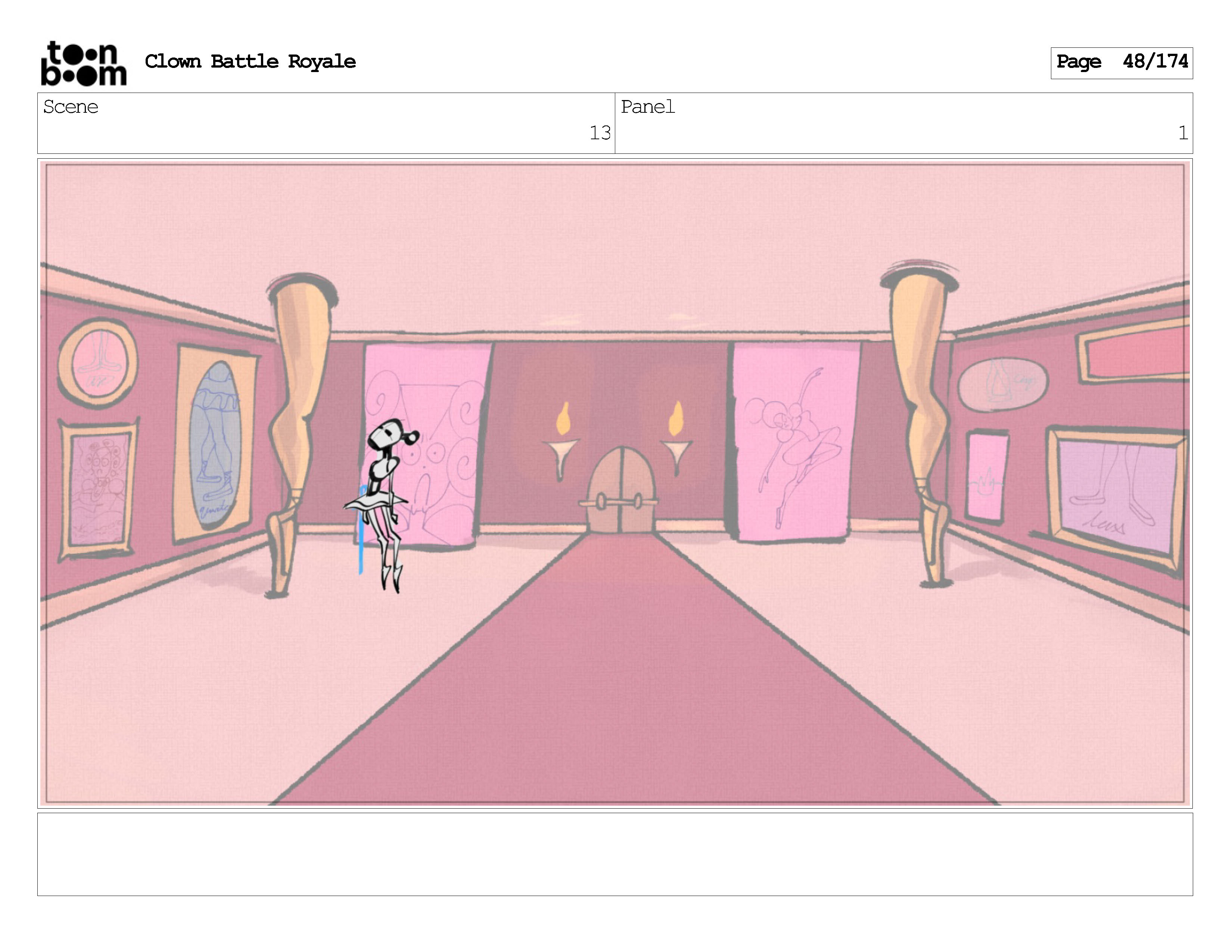Click the empty notes box below the panel
The height and width of the screenshot is (952, 1232).
point(615,854)
